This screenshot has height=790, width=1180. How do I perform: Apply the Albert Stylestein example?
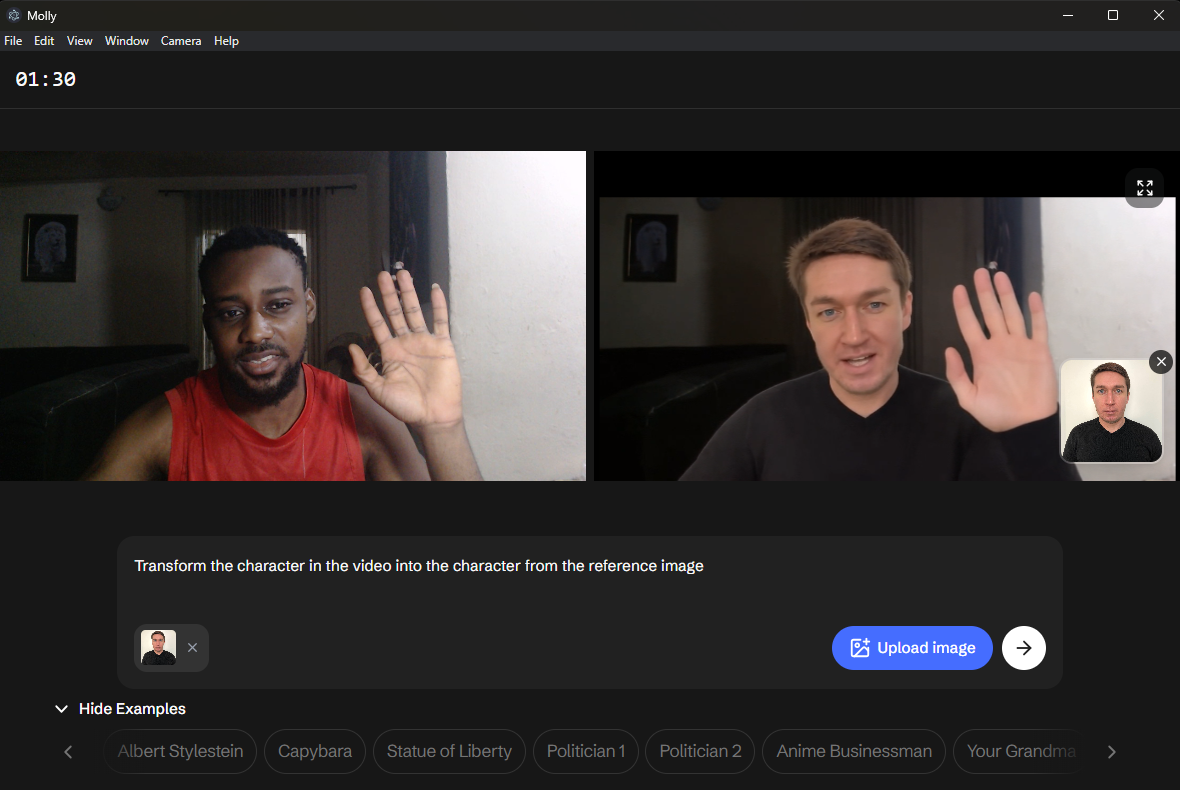click(x=180, y=751)
